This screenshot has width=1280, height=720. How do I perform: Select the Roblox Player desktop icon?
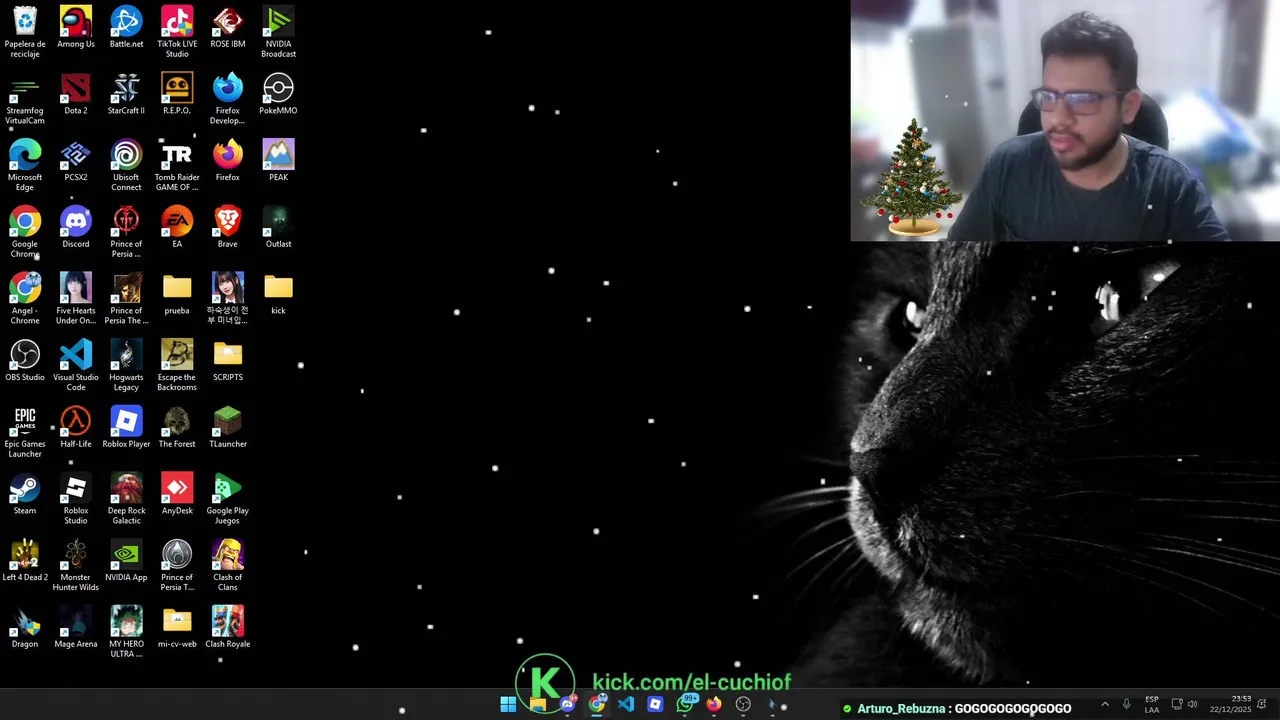(126, 428)
